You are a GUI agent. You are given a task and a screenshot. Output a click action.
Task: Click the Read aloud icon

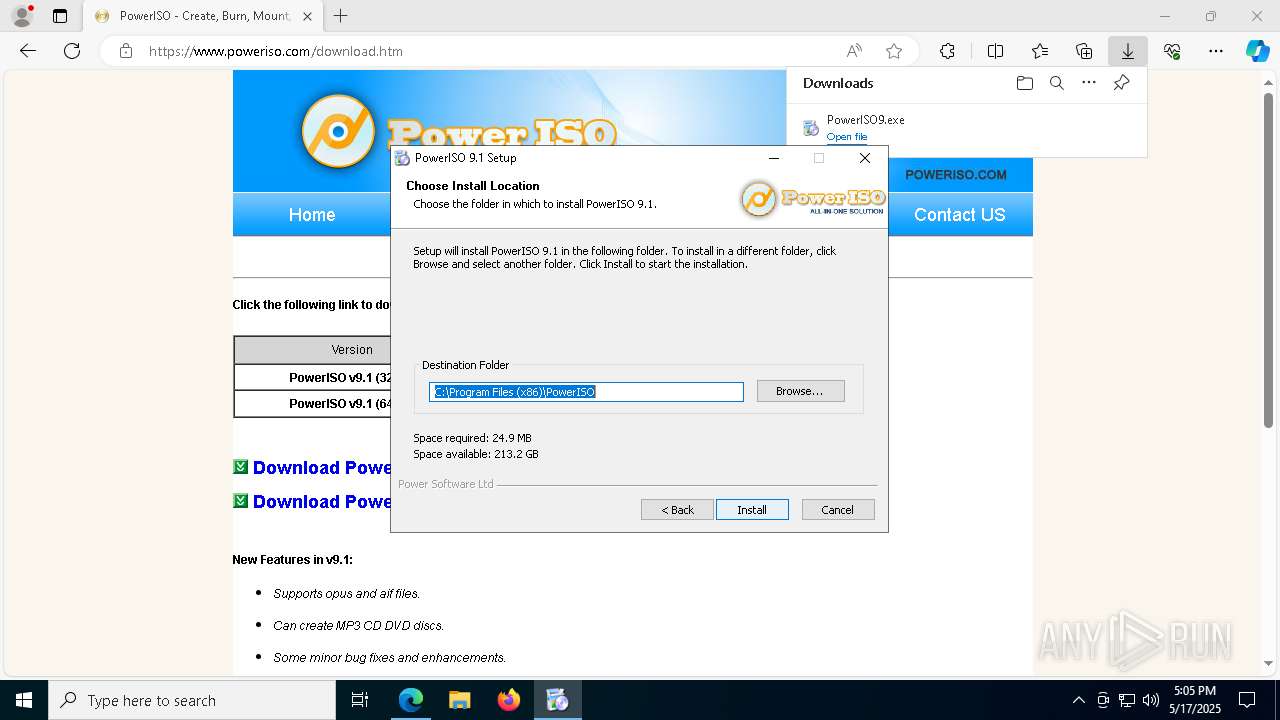854,51
